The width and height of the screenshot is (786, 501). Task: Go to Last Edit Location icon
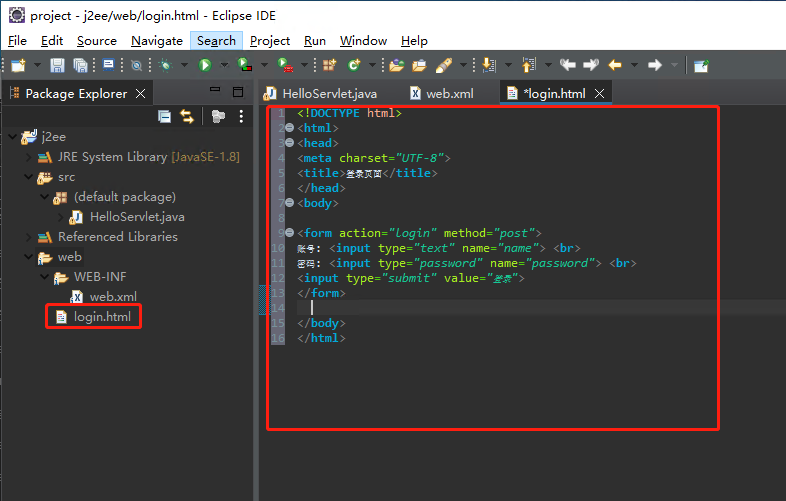[x=567, y=65]
